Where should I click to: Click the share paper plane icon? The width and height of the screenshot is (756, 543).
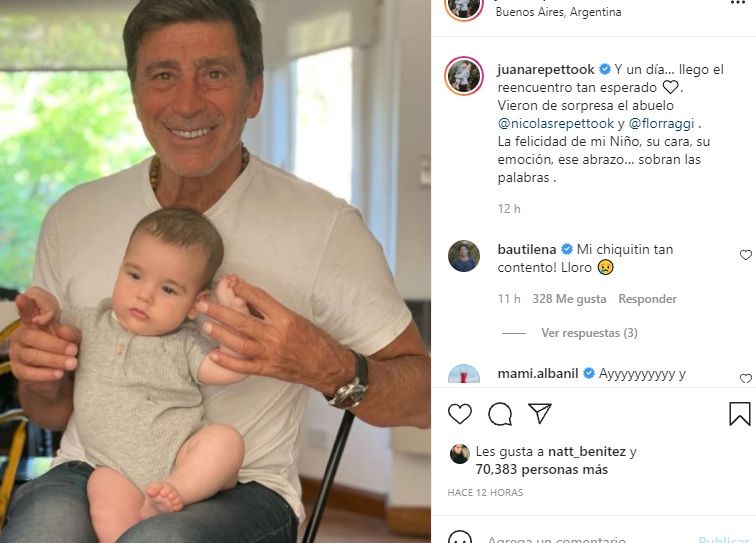click(540, 414)
